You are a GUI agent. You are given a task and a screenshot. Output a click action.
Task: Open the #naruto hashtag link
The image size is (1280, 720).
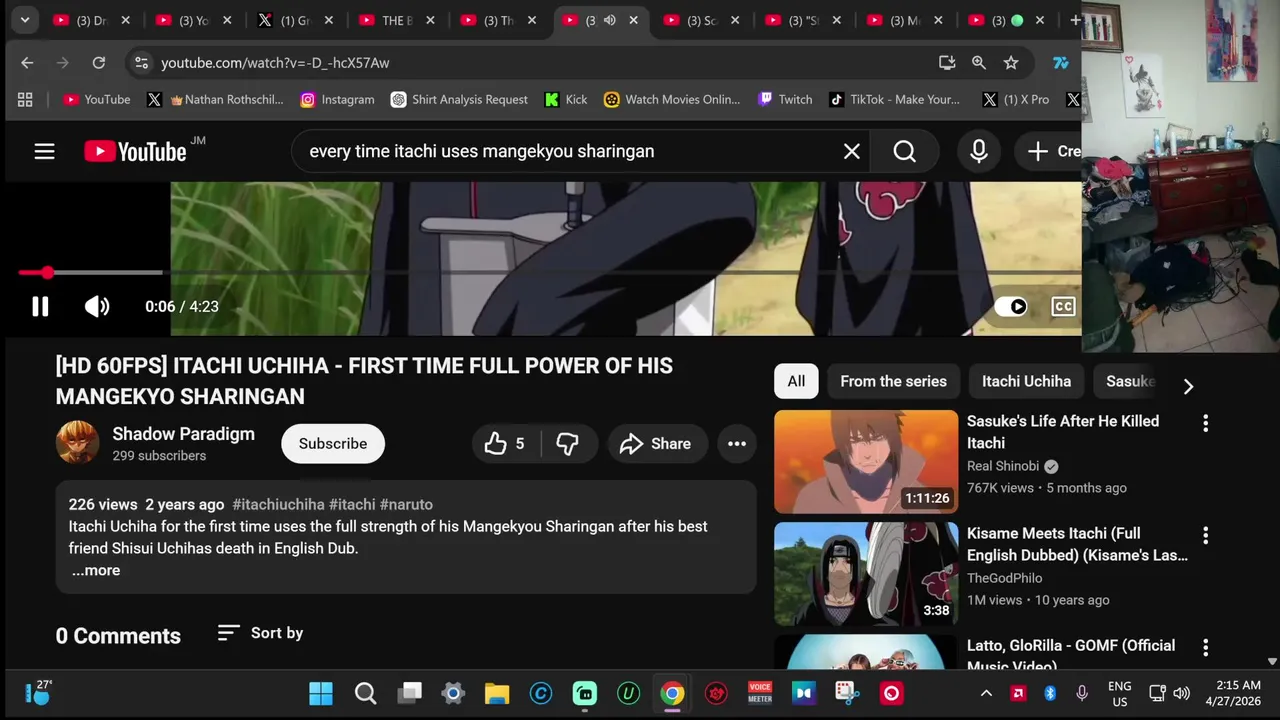pos(406,505)
